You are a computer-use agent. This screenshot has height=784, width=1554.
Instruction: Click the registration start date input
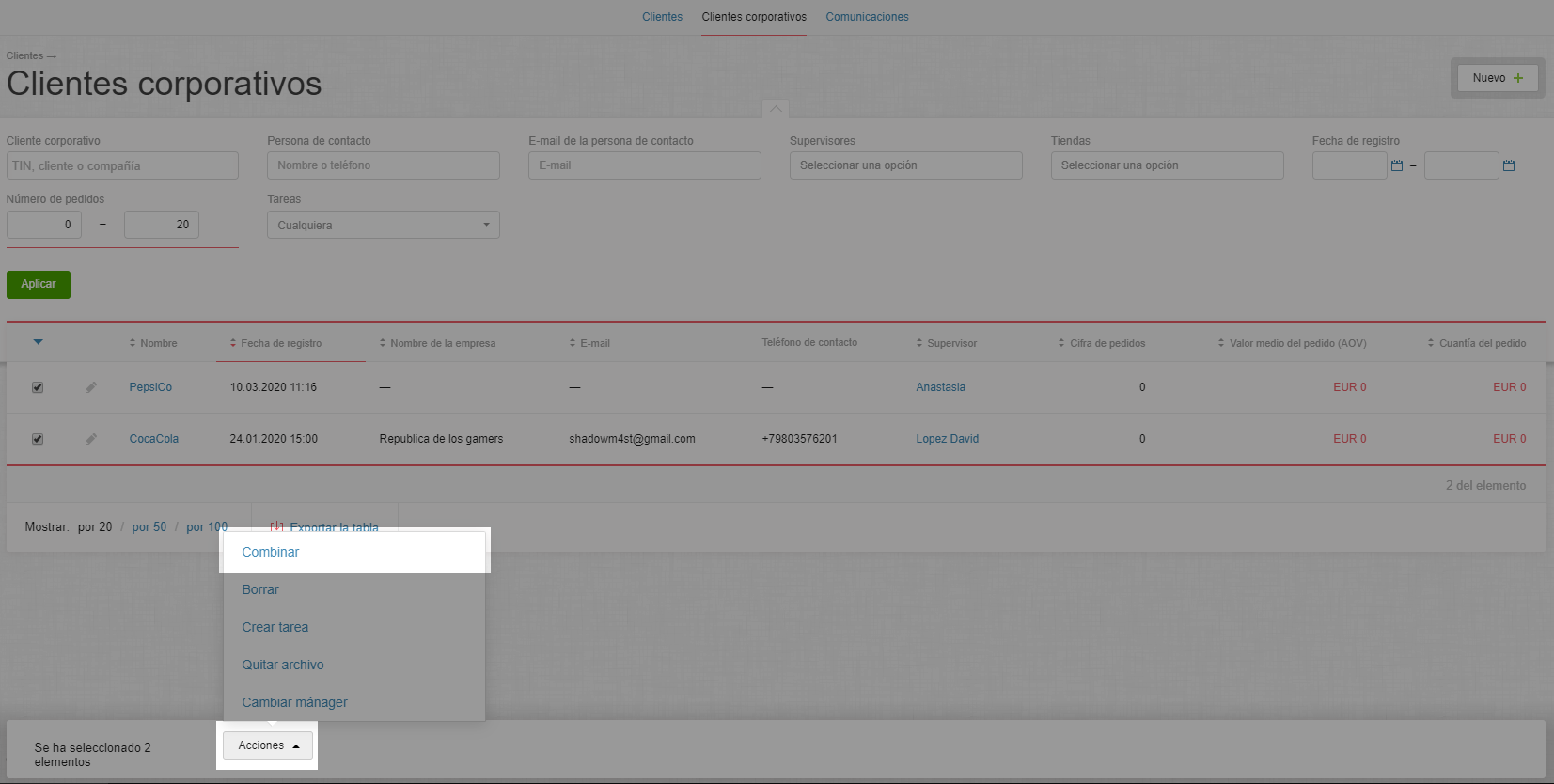tap(1350, 165)
